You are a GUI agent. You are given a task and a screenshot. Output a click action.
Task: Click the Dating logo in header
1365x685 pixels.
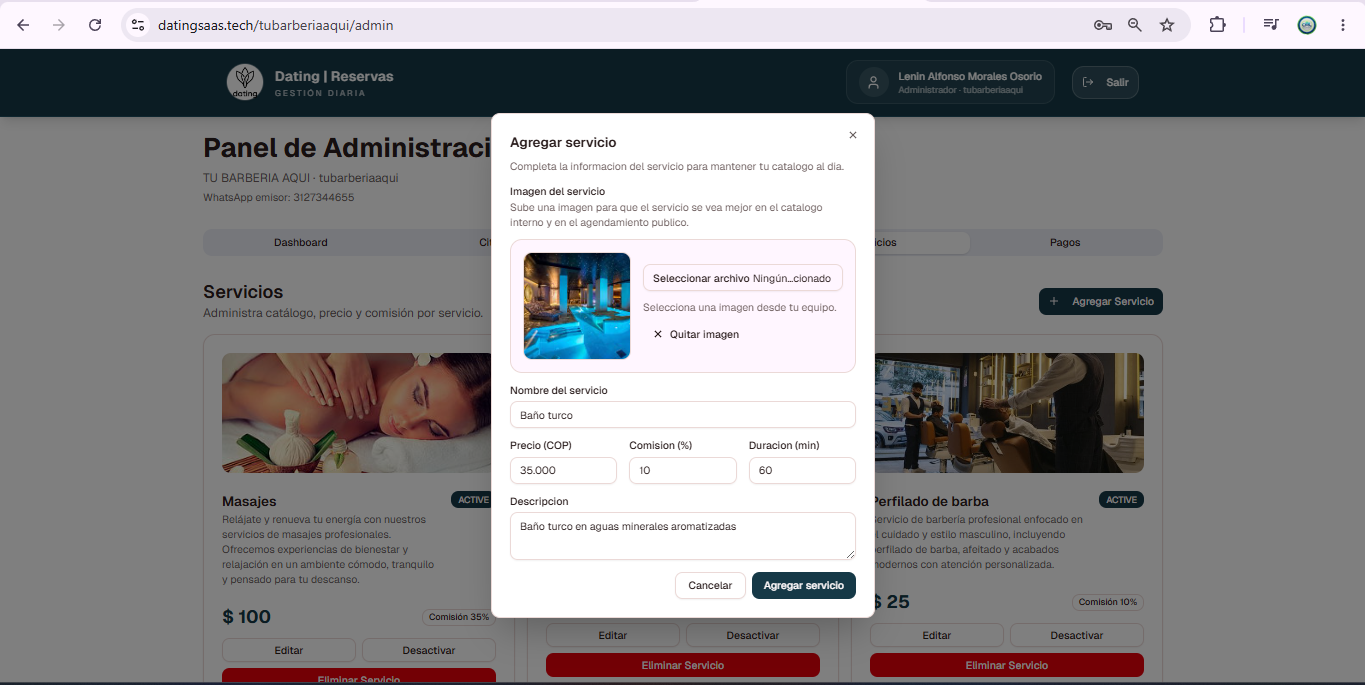coord(244,82)
